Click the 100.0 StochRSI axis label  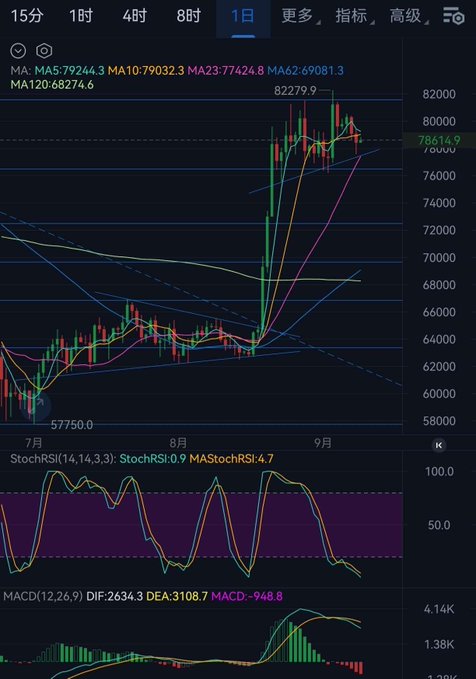click(x=439, y=472)
